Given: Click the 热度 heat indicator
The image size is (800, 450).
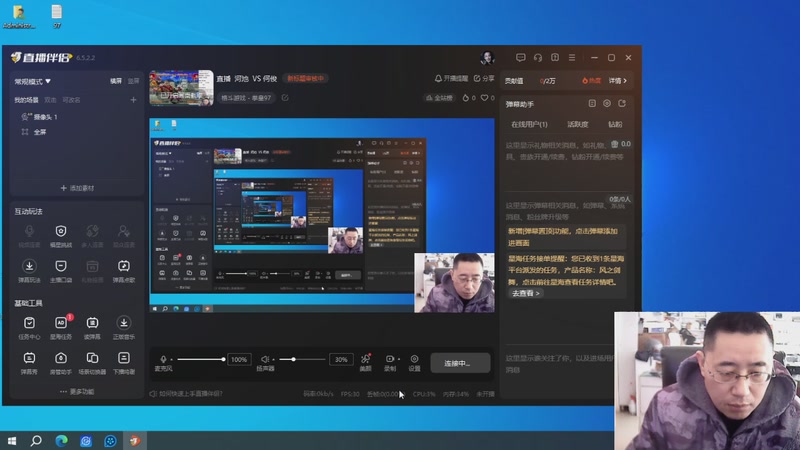Looking at the screenshot, I should 591,81.
